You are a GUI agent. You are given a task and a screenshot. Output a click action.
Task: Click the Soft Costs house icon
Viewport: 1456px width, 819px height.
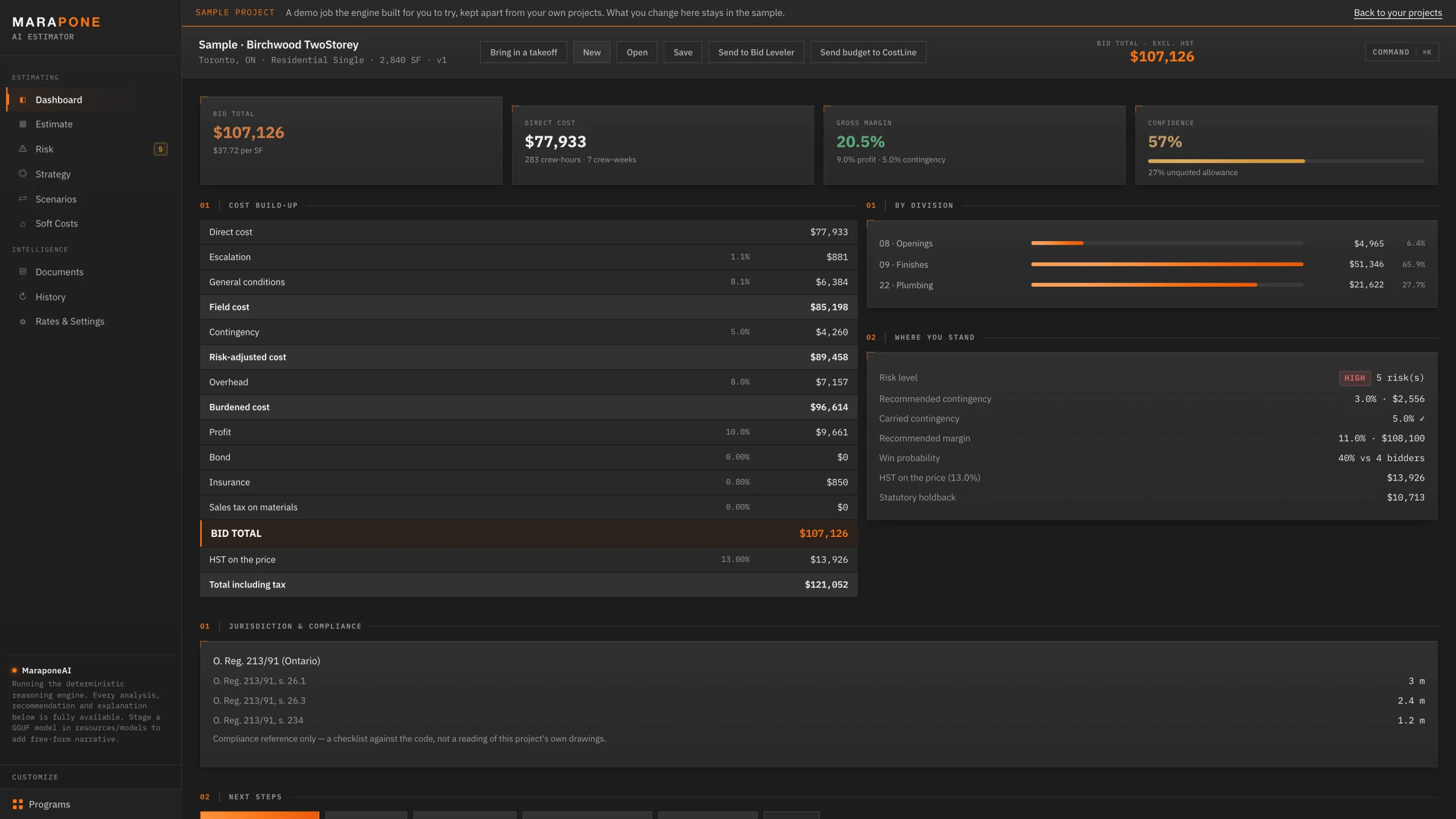[23, 224]
